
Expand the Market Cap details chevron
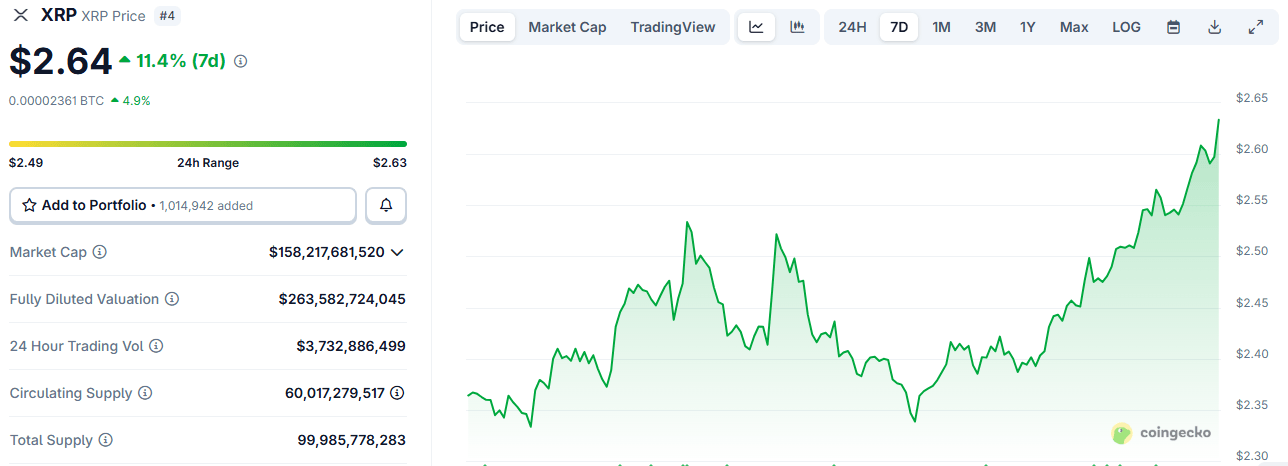point(397,252)
